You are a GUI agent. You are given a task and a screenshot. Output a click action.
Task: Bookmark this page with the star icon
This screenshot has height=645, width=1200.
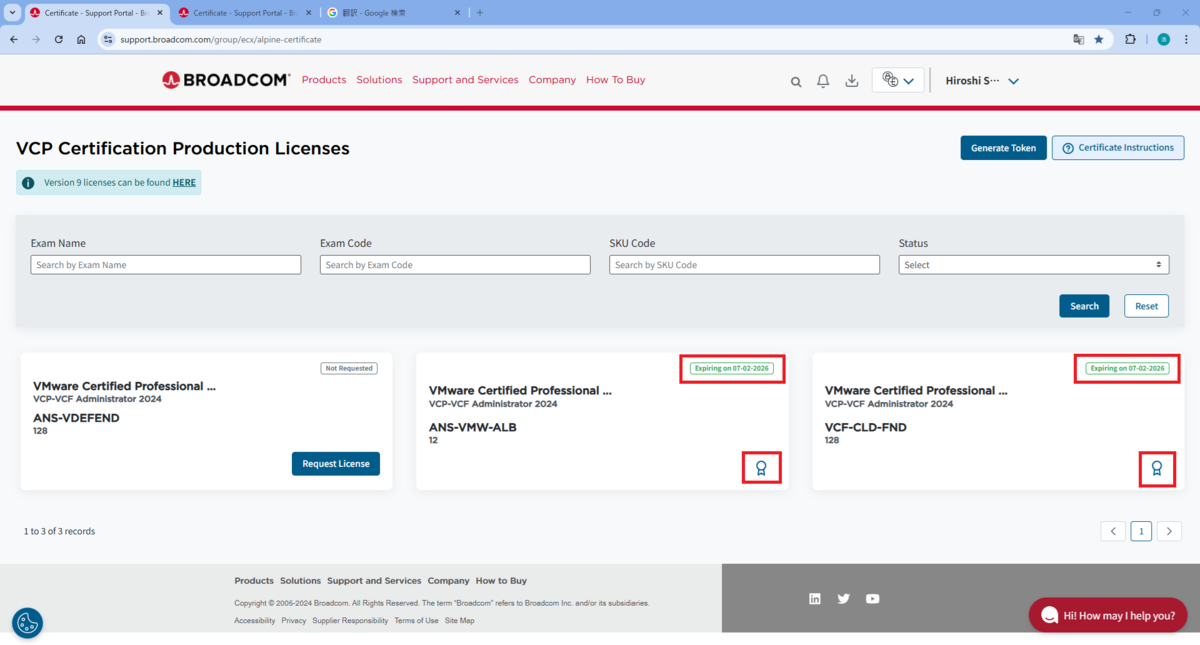point(1099,39)
